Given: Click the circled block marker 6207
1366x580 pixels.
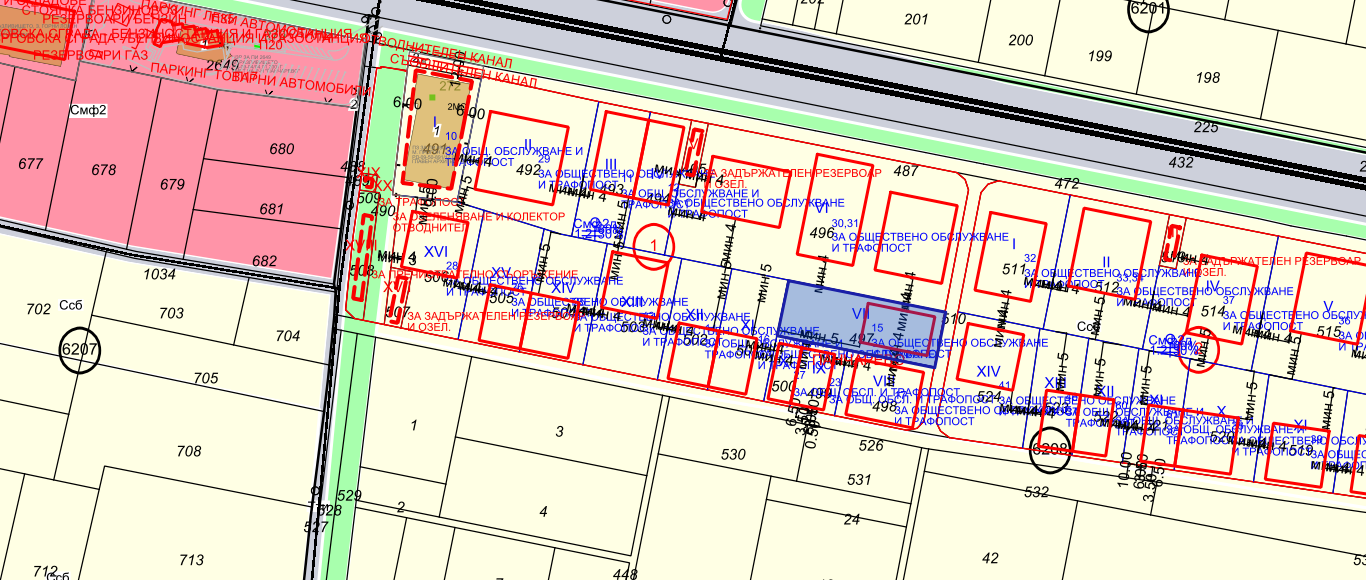Looking at the screenshot, I should click(80, 350).
